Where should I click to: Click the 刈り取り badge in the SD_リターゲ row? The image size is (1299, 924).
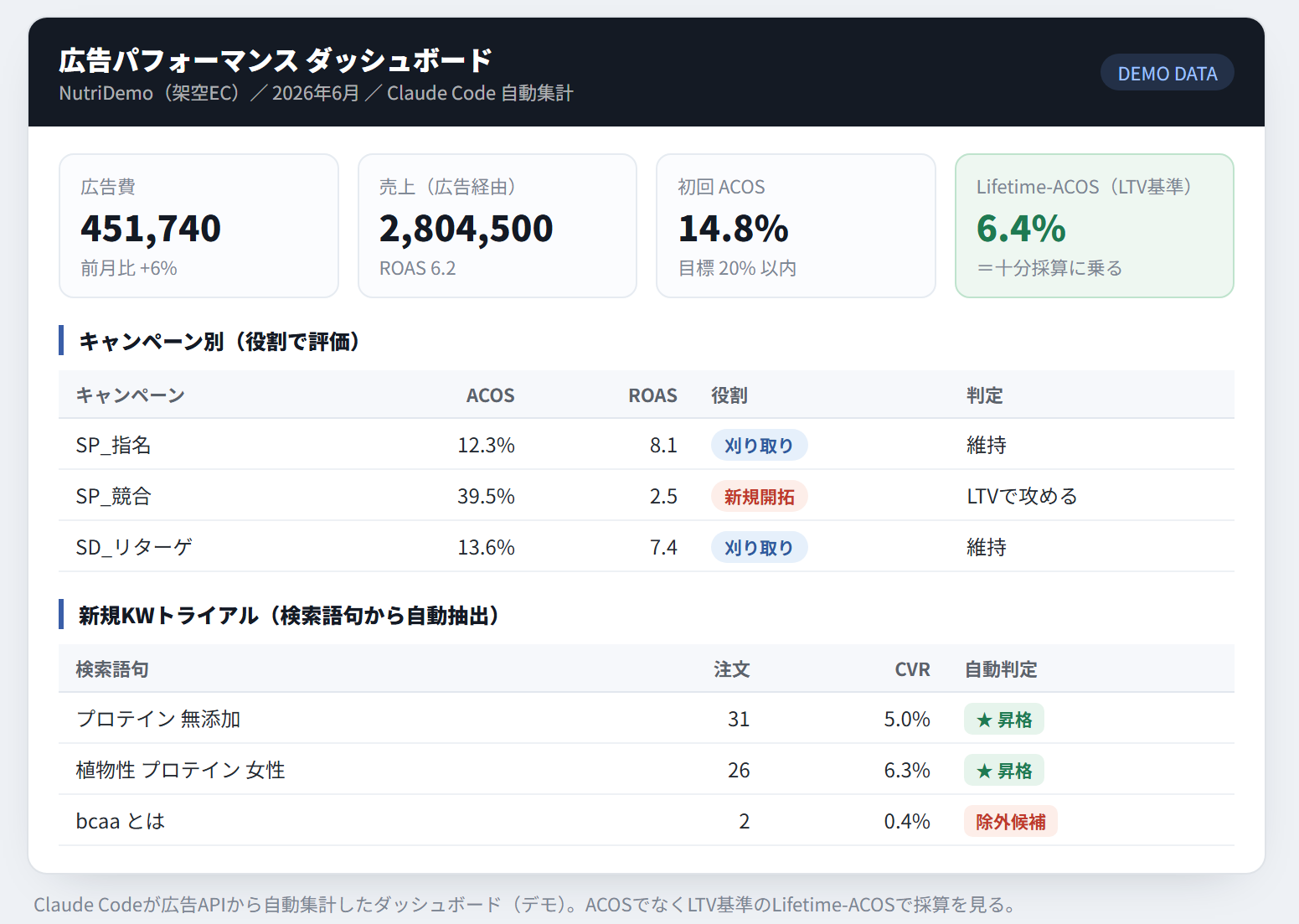[759, 548]
